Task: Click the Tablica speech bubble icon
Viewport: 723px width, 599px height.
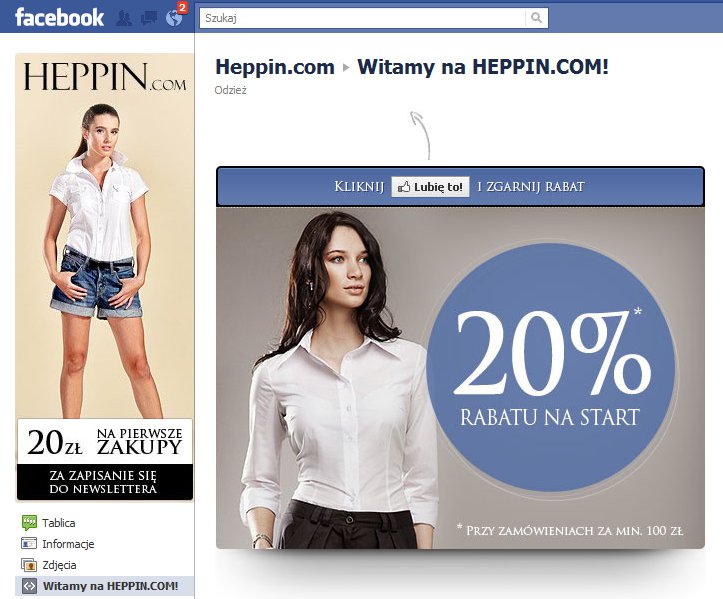Action: point(29,522)
